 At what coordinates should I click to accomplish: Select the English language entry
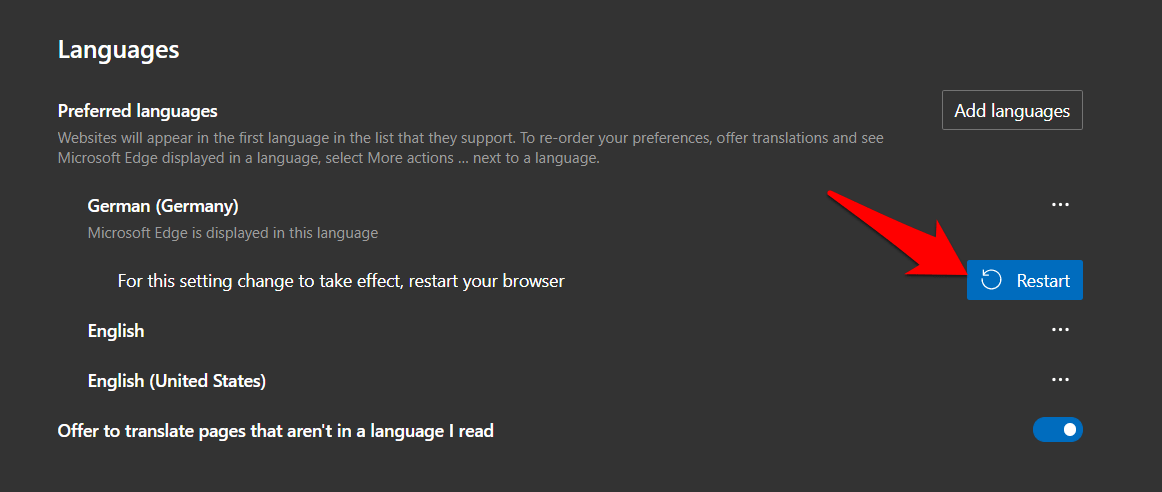(116, 331)
